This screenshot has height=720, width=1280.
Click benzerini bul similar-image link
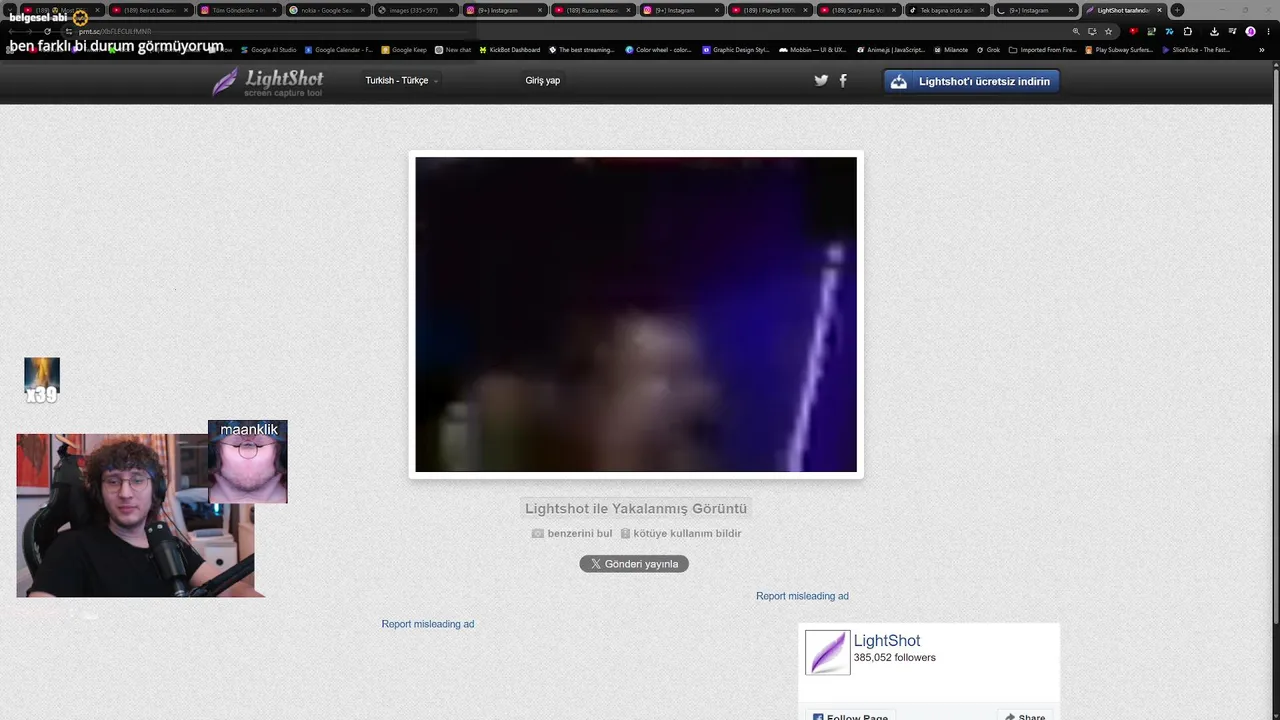pyautogui.click(x=572, y=534)
